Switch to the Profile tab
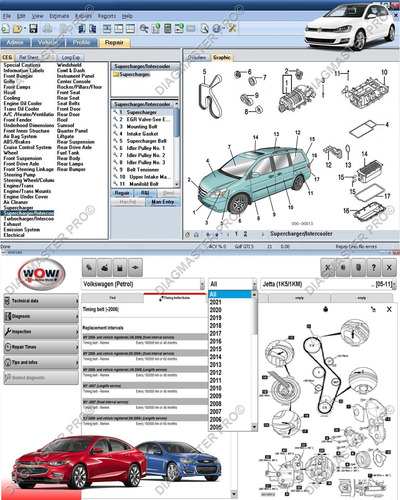 coord(82,43)
